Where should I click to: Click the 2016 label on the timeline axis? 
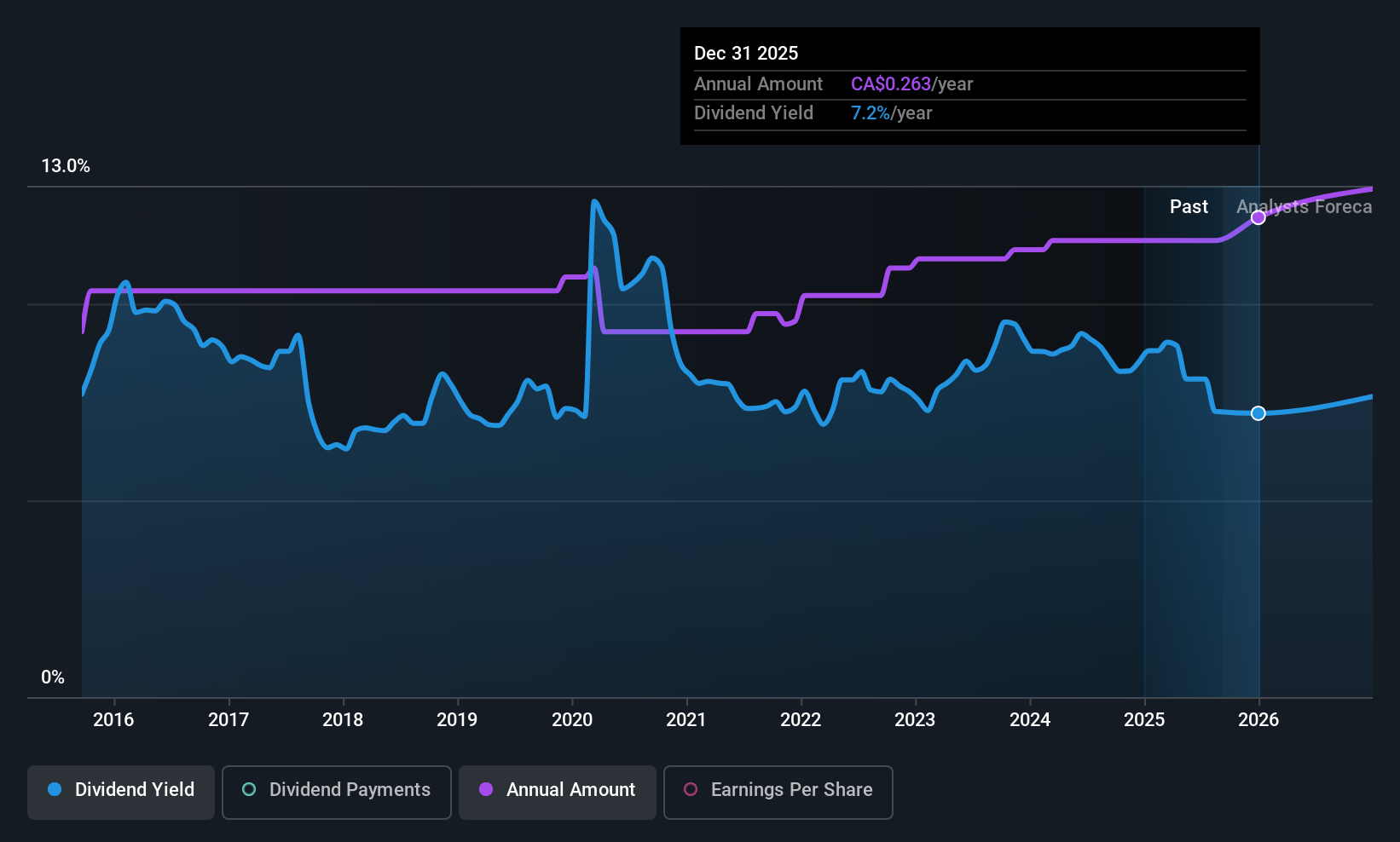pos(113,719)
